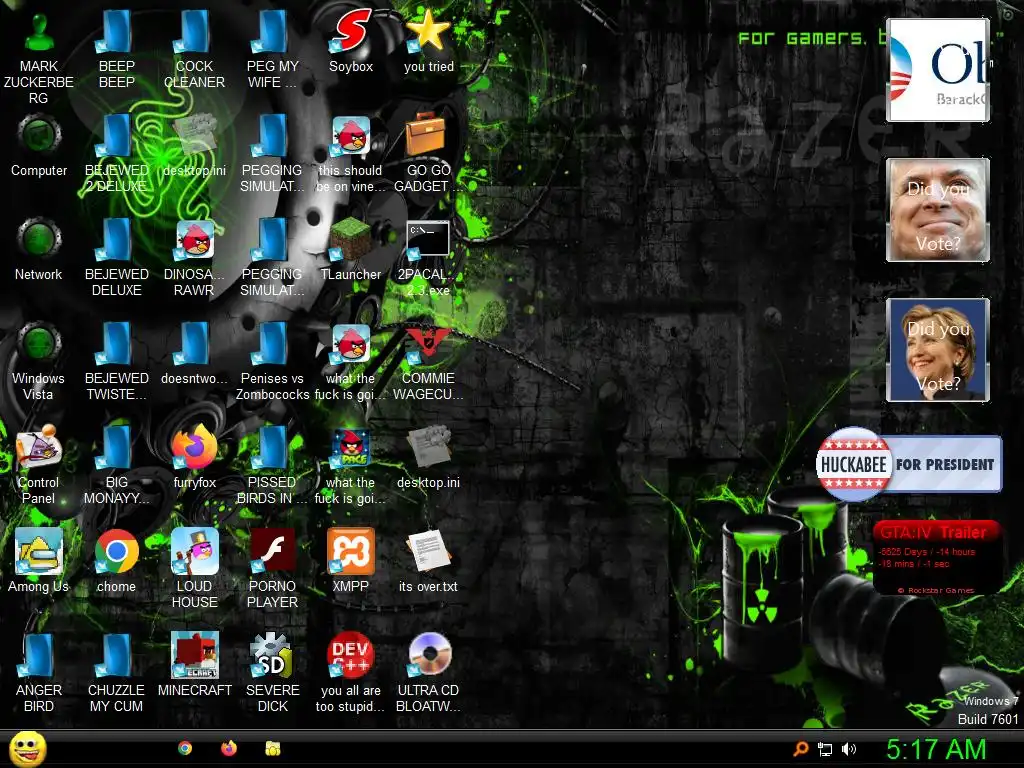Open the network tray icon
This screenshot has width=1024, height=768.
(x=825, y=750)
